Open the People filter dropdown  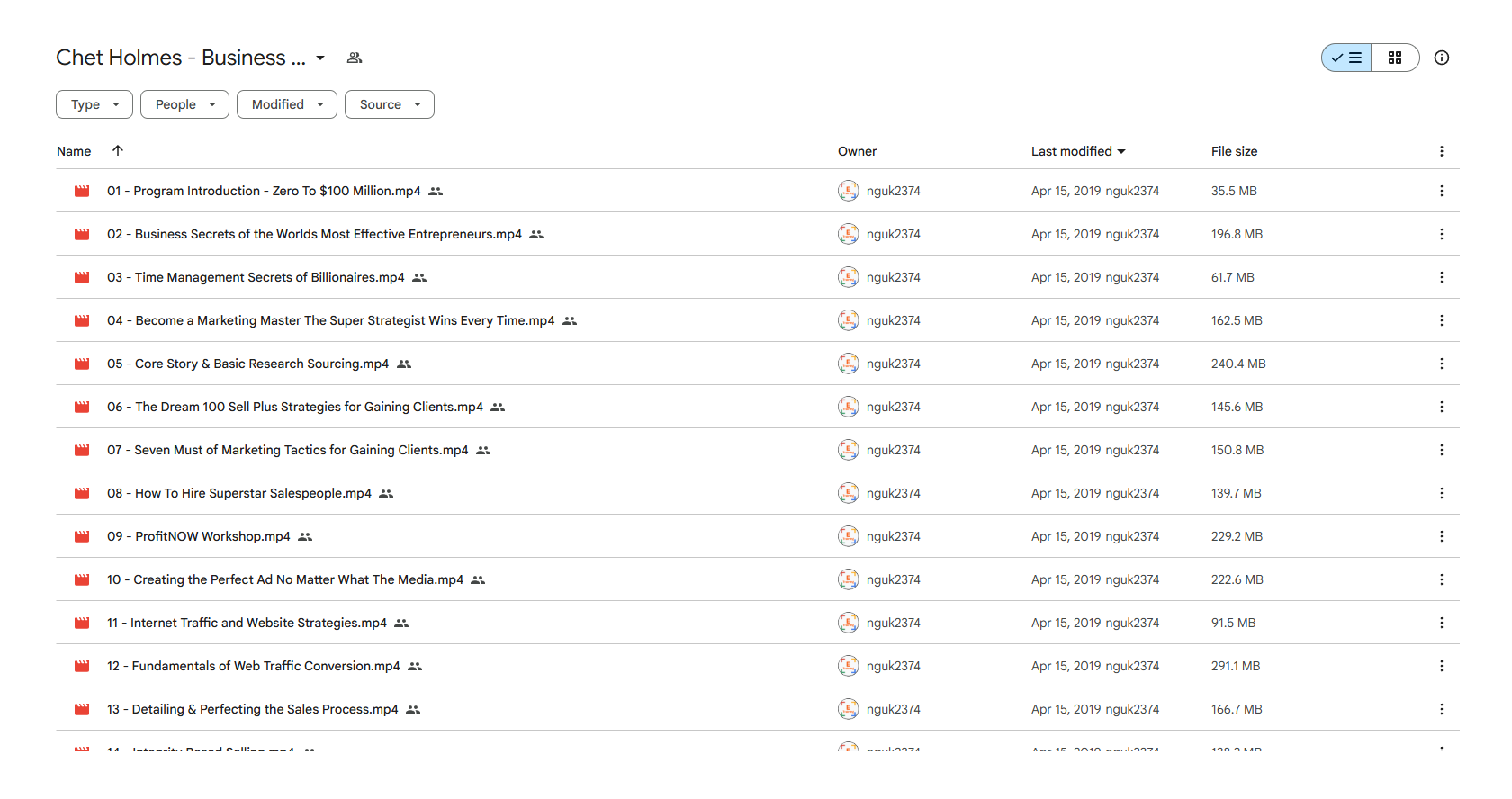pyautogui.click(x=184, y=104)
